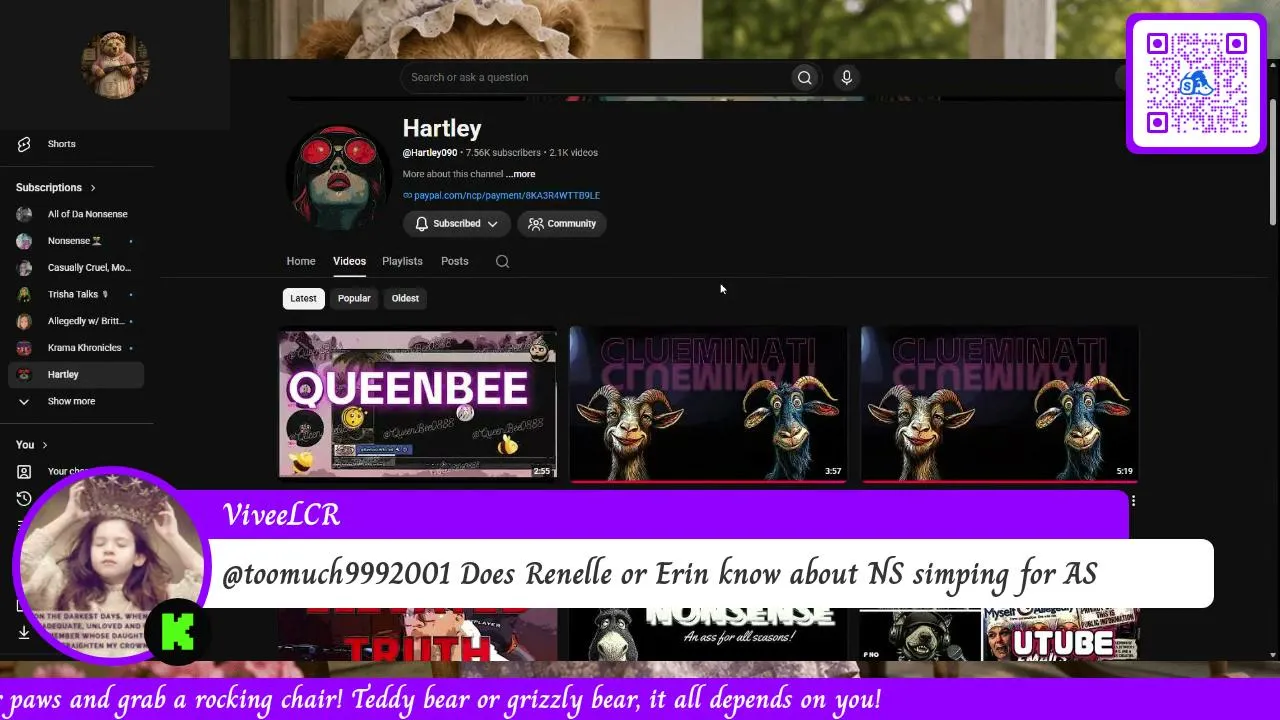Expand the You section chevron
Image resolution: width=1280 pixels, height=720 pixels.
tap(44, 445)
